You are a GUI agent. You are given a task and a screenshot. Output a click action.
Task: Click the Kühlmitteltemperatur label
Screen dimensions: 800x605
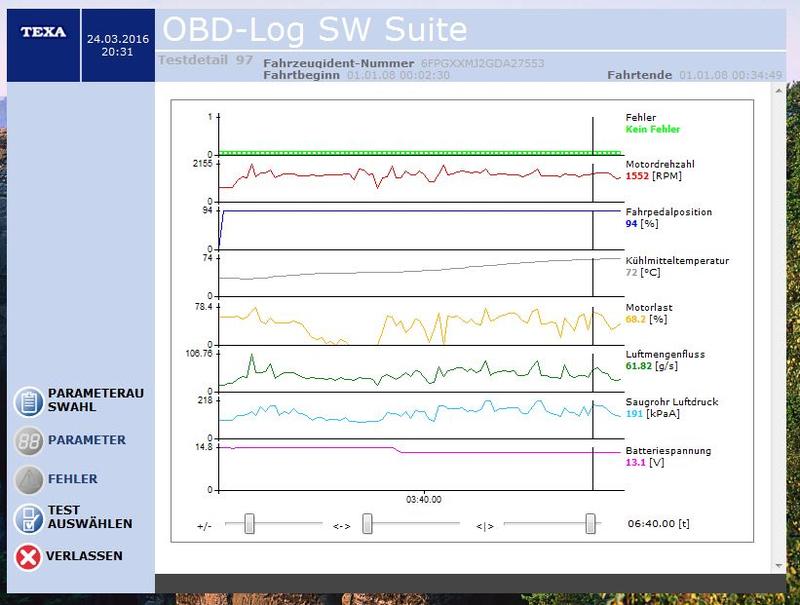tap(677, 260)
